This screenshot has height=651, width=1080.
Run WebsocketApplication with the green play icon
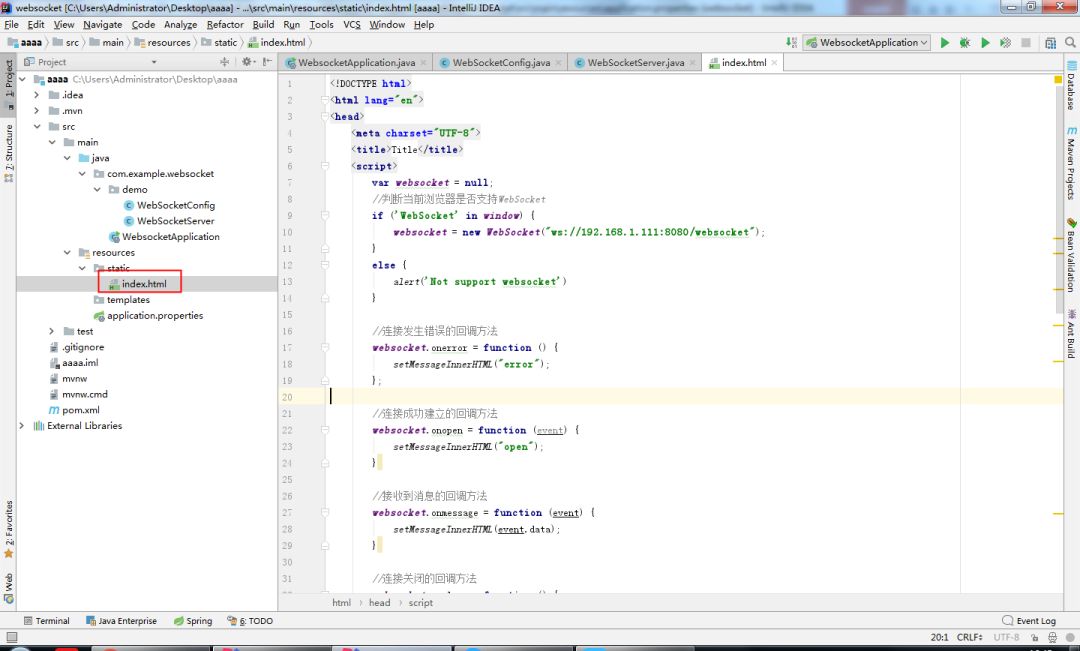945,43
